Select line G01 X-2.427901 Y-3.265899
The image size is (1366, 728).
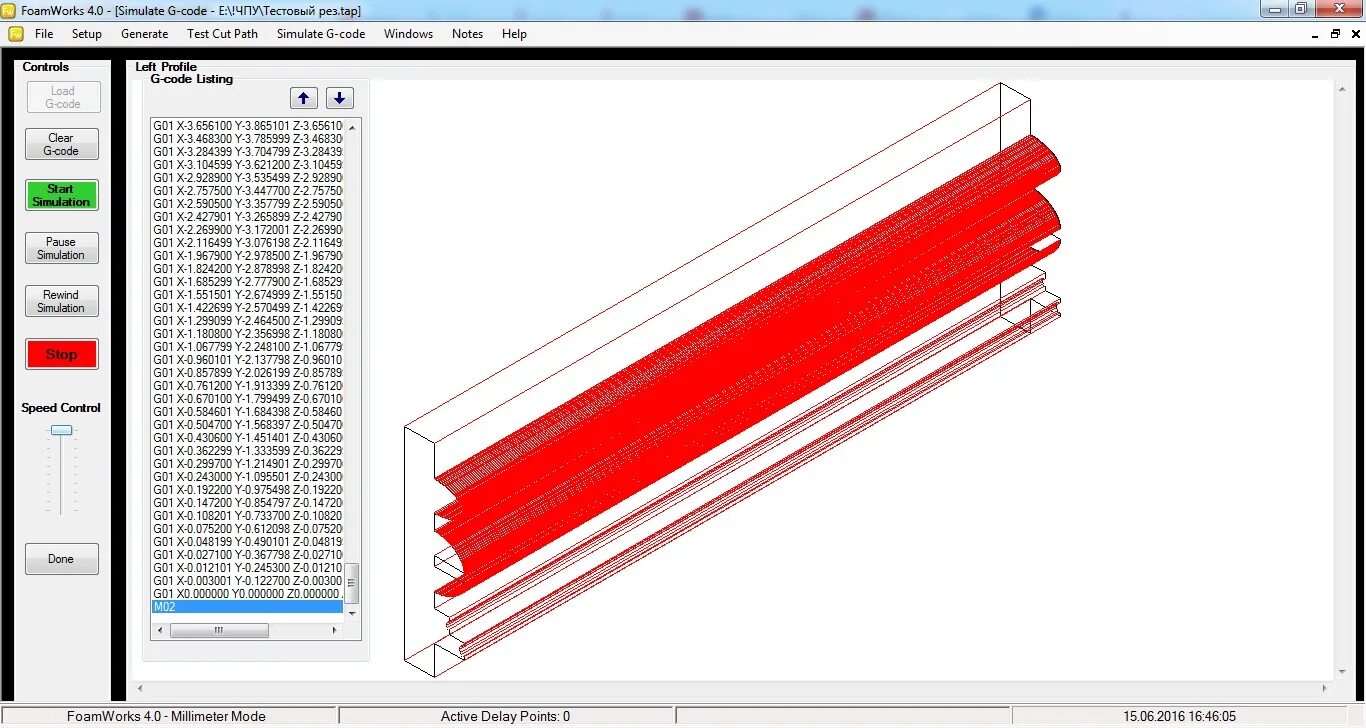tap(247, 216)
